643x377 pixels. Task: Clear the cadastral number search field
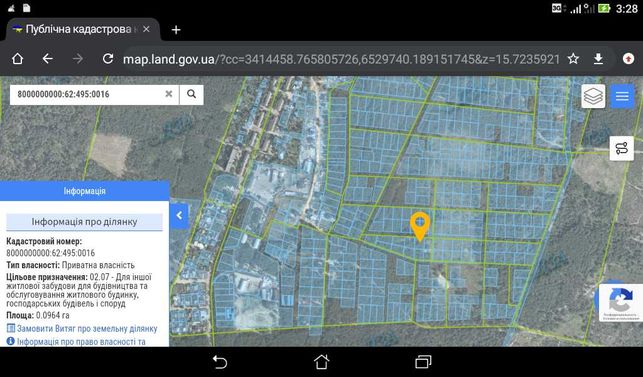tap(169, 94)
